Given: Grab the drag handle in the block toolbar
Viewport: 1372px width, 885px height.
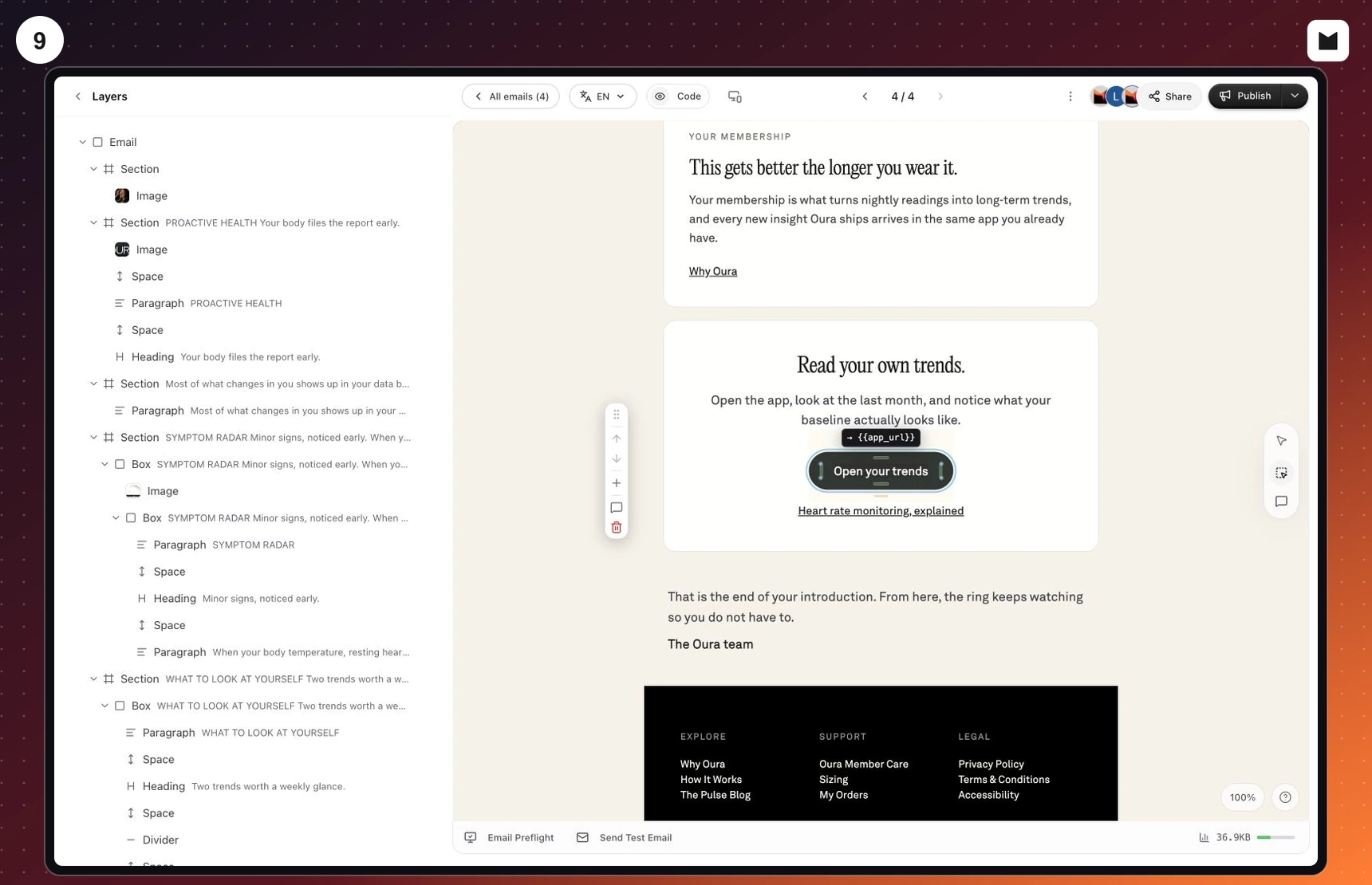Looking at the screenshot, I should (617, 415).
